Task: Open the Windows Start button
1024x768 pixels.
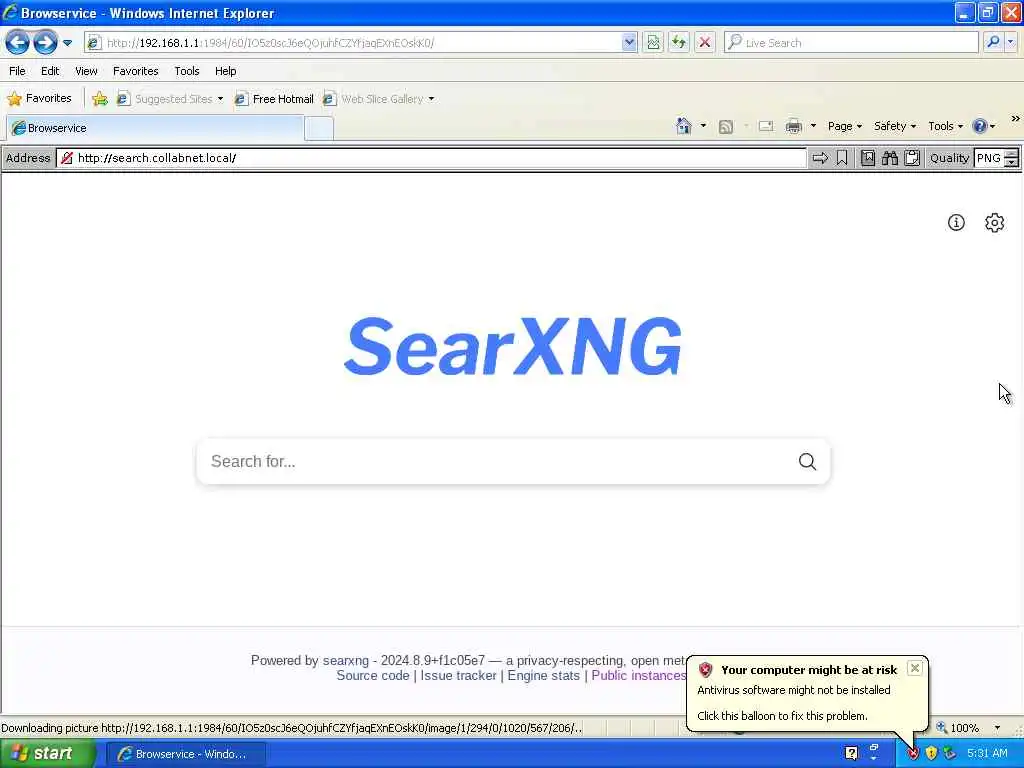Action: tap(46, 754)
